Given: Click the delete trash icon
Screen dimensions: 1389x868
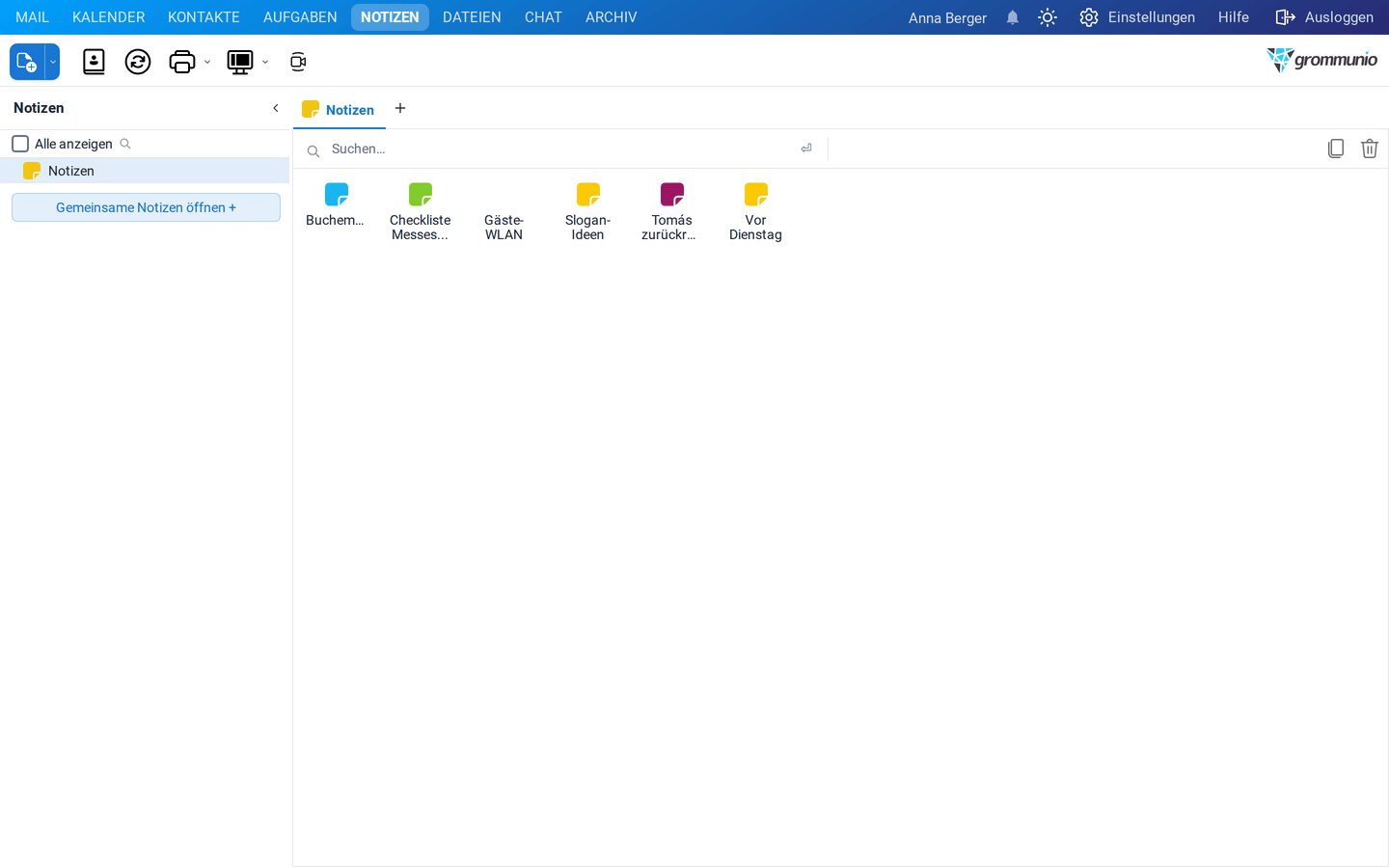Looking at the screenshot, I should click(x=1370, y=149).
